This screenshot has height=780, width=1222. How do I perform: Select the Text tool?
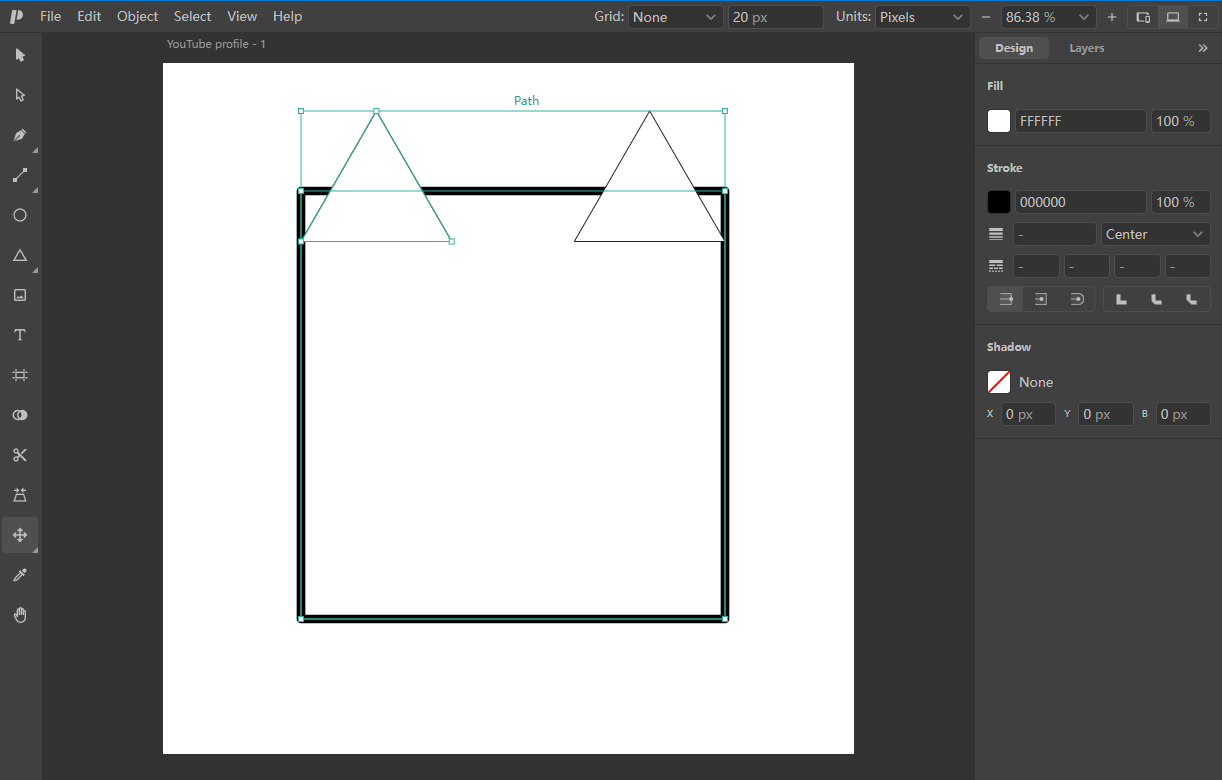point(20,335)
